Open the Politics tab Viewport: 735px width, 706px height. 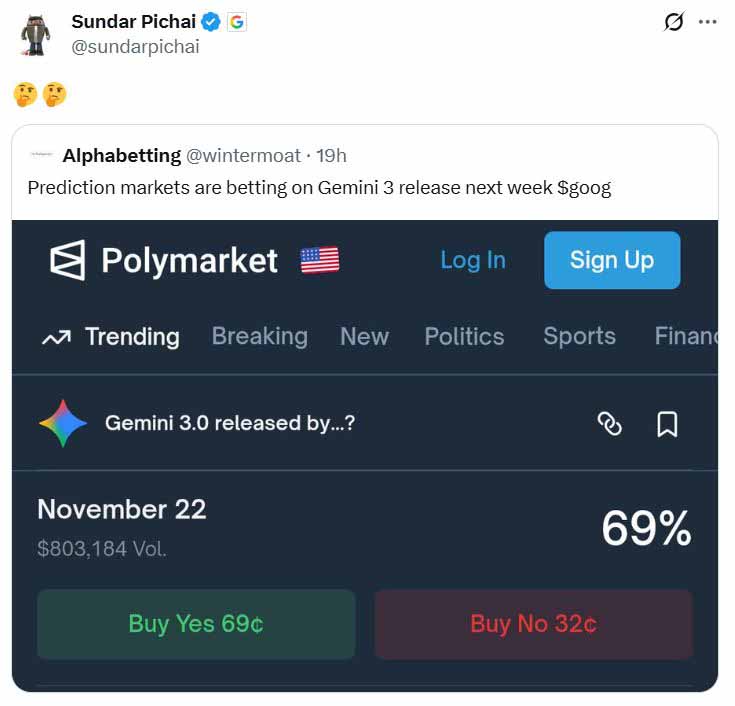tap(465, 337)
